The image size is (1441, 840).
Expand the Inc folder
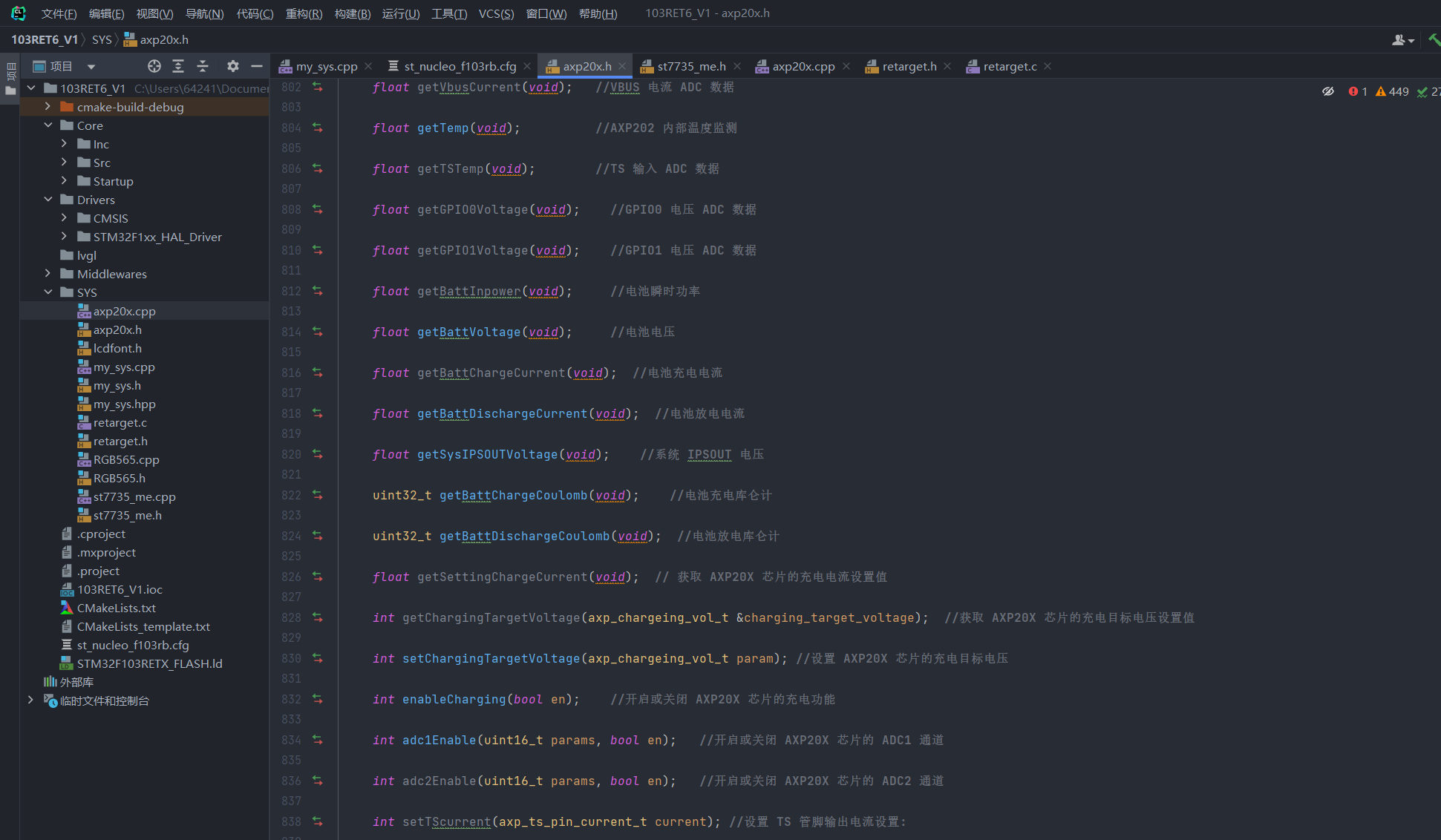click(x=64, y=144)
